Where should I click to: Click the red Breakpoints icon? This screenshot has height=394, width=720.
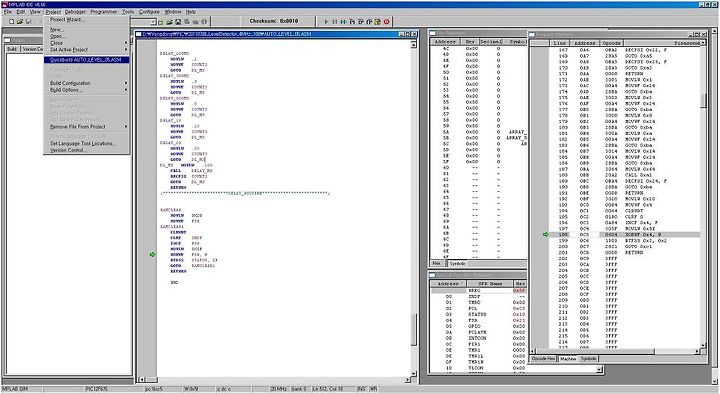pos(387,22)
